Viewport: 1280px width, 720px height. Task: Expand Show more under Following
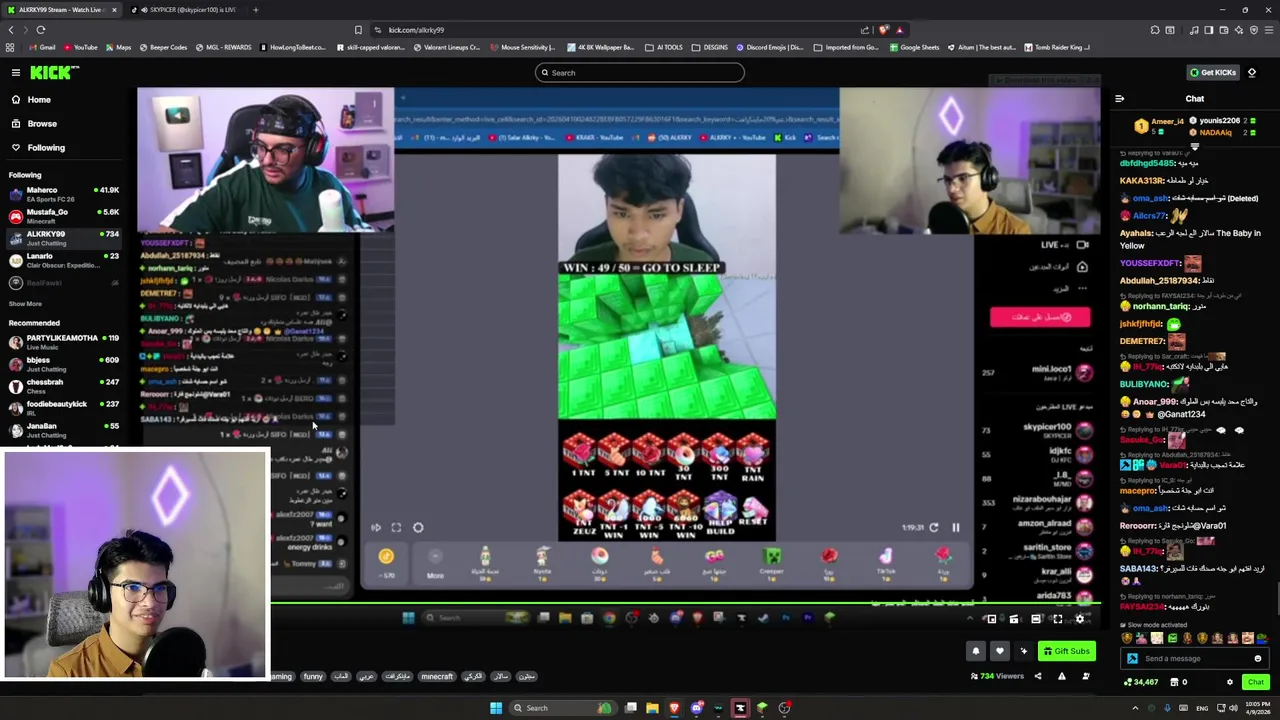(25, 304)
